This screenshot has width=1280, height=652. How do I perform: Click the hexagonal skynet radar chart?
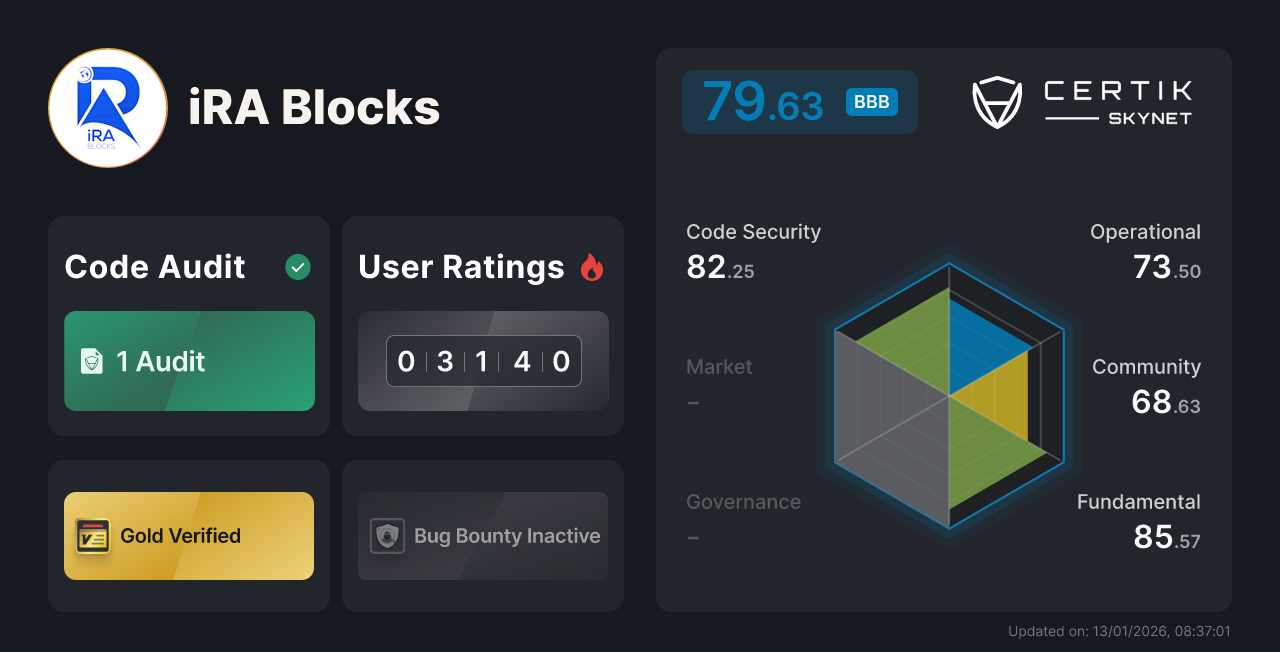(x=948, y=400)
